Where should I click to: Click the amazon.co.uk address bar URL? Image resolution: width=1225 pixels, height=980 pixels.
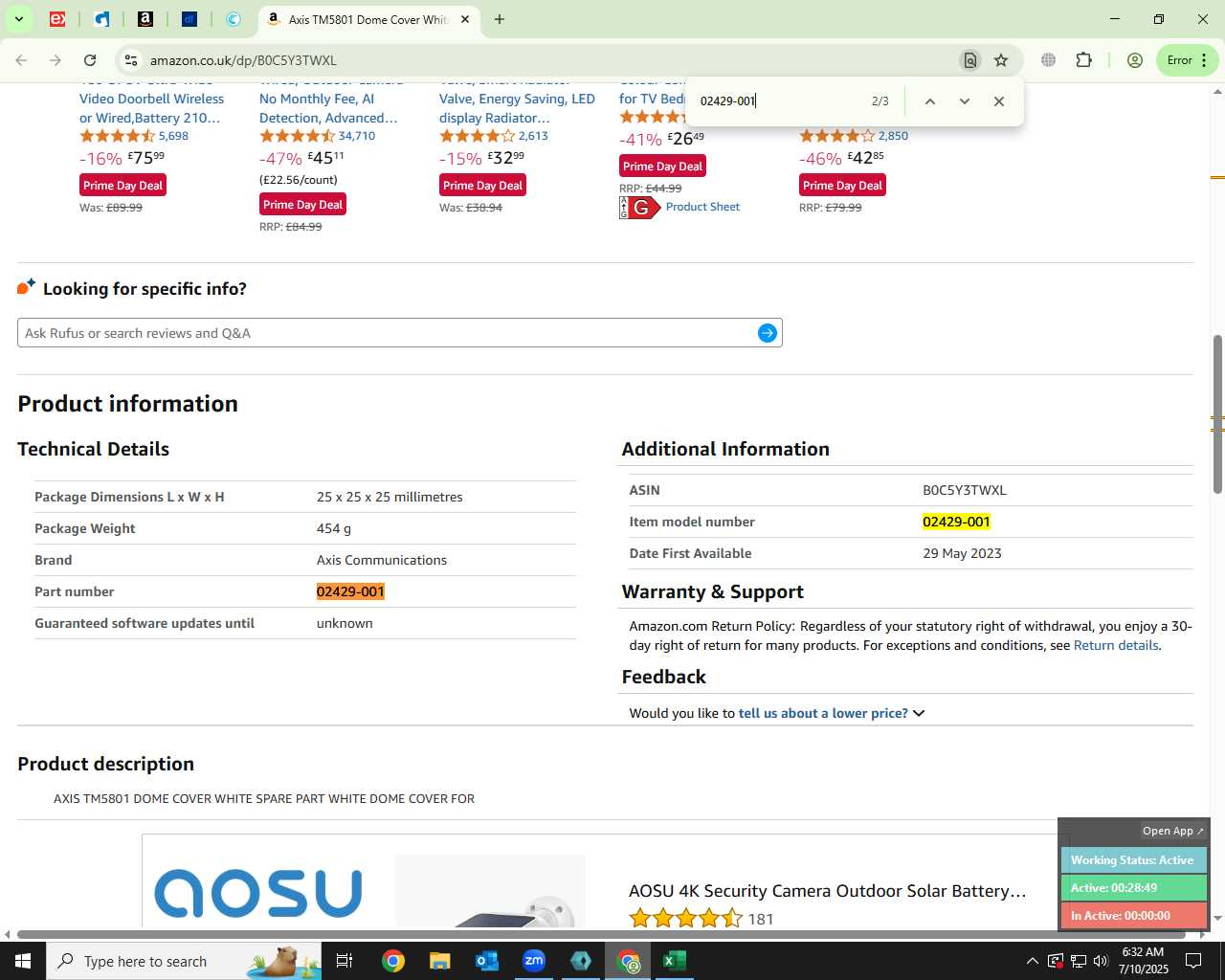[243, 60]
